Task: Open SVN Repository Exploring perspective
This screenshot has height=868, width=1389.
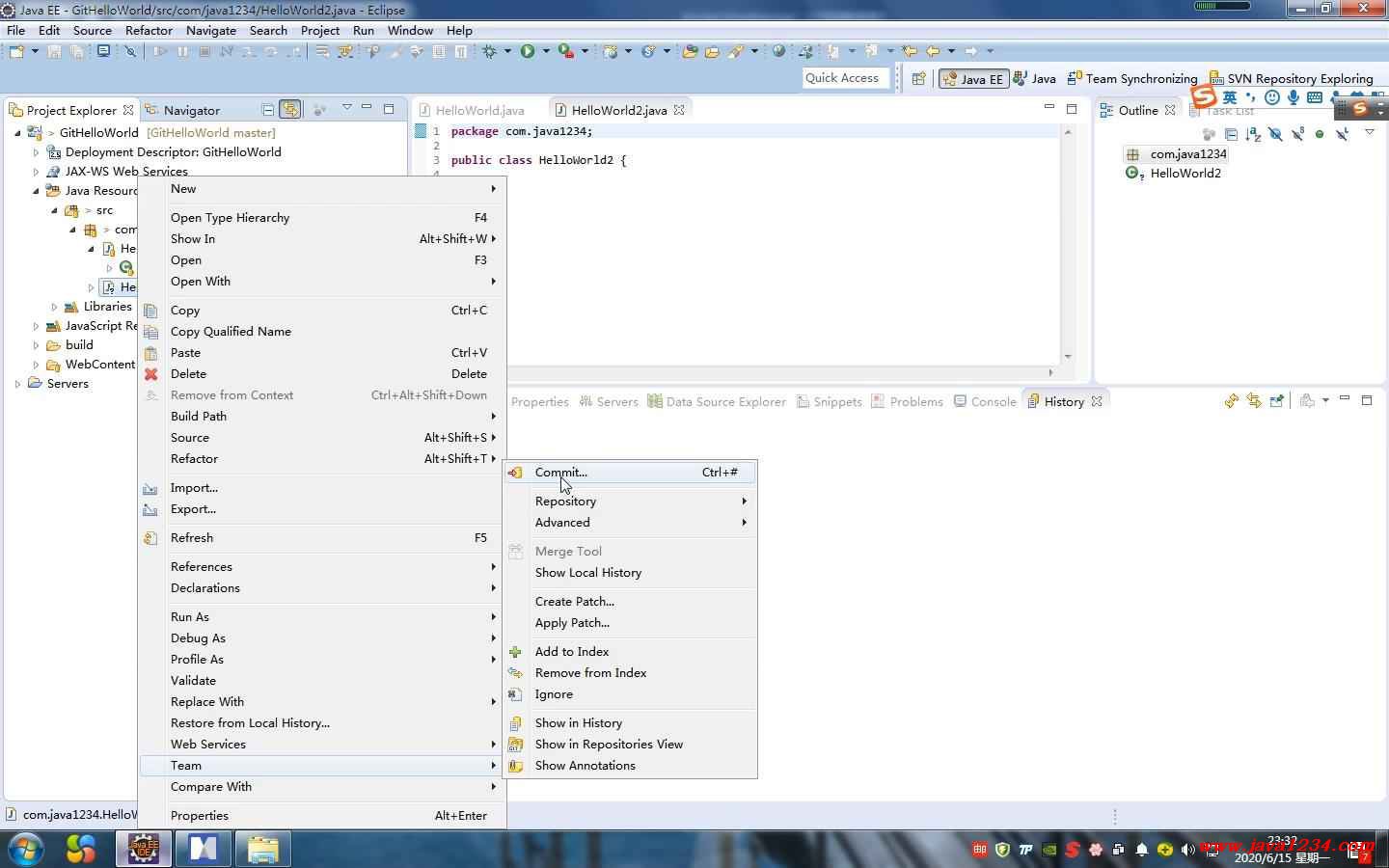Action: pos(1291,79)
